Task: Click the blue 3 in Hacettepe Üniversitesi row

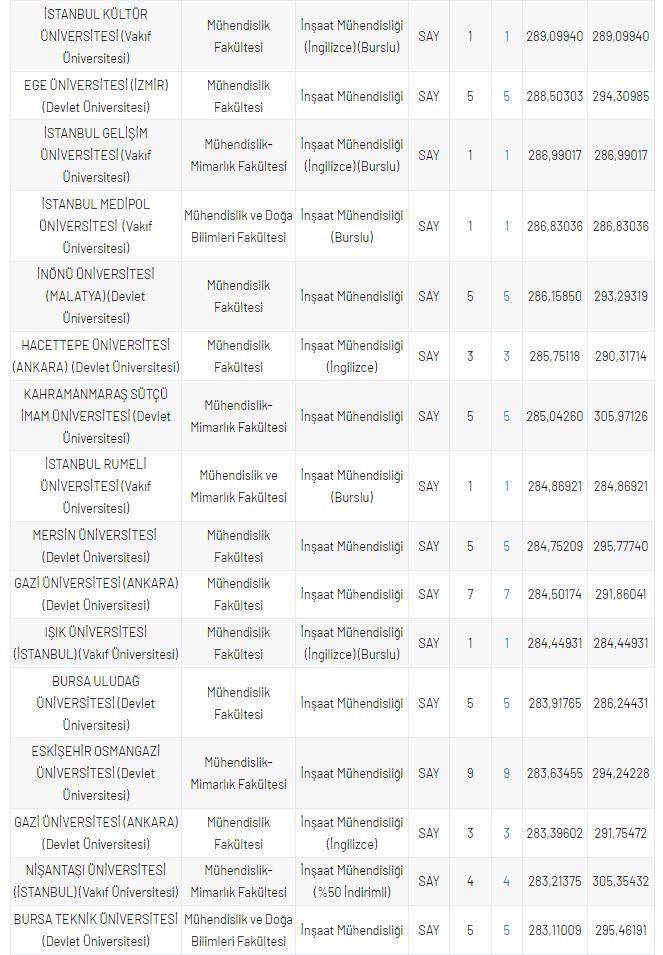Action: (506, 356)
